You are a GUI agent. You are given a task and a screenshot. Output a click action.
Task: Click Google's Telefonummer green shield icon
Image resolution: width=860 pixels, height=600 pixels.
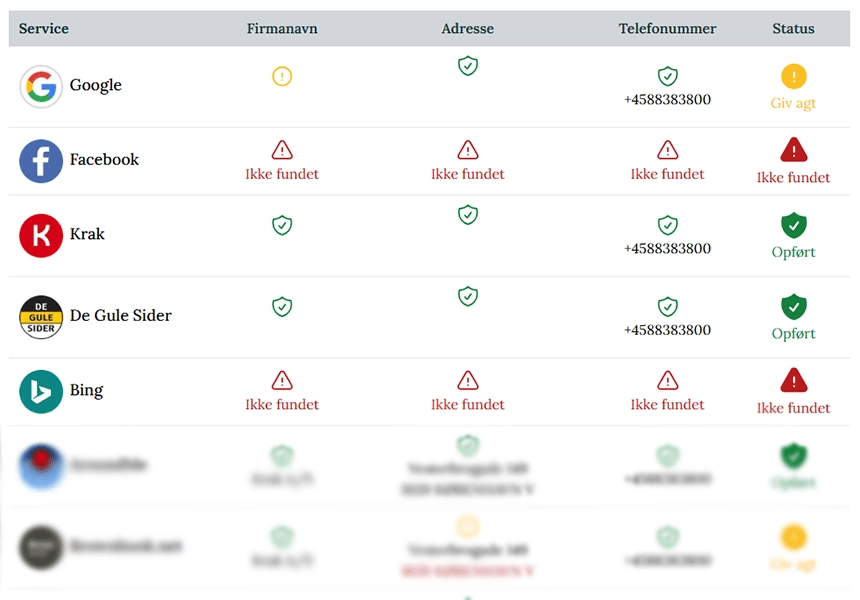(667, 76)
